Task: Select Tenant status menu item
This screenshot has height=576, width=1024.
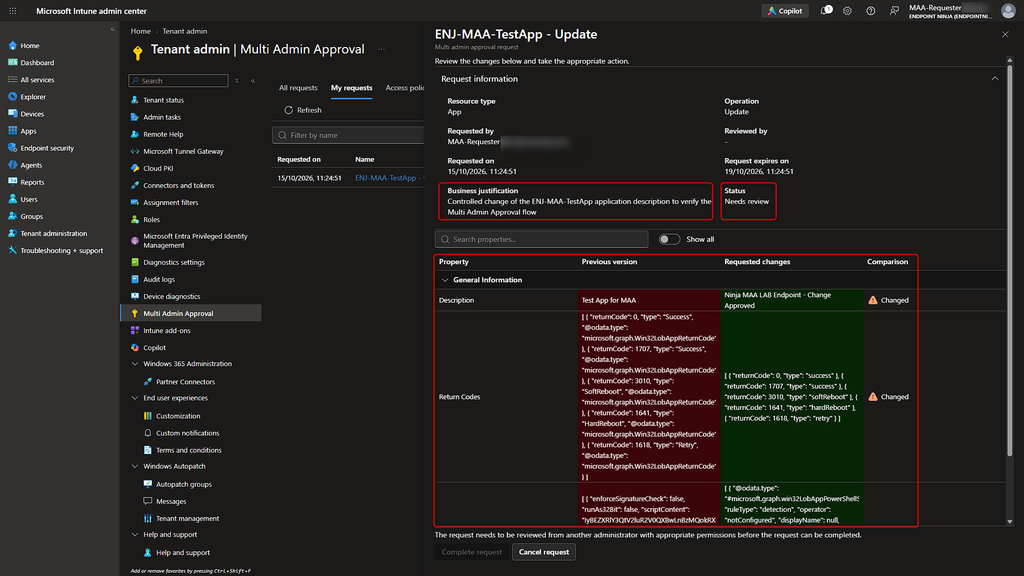Action: click(163, 100)
